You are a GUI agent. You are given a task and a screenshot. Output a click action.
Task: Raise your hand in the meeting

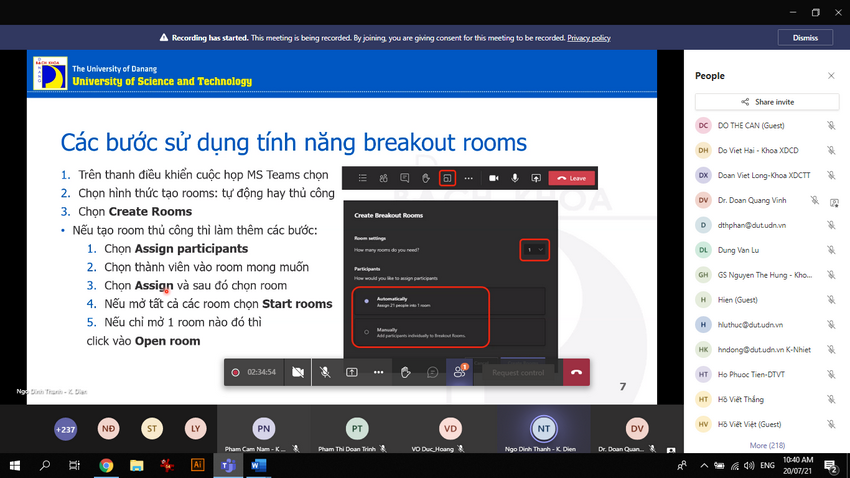pyautogui.click(x=405, y=372)
